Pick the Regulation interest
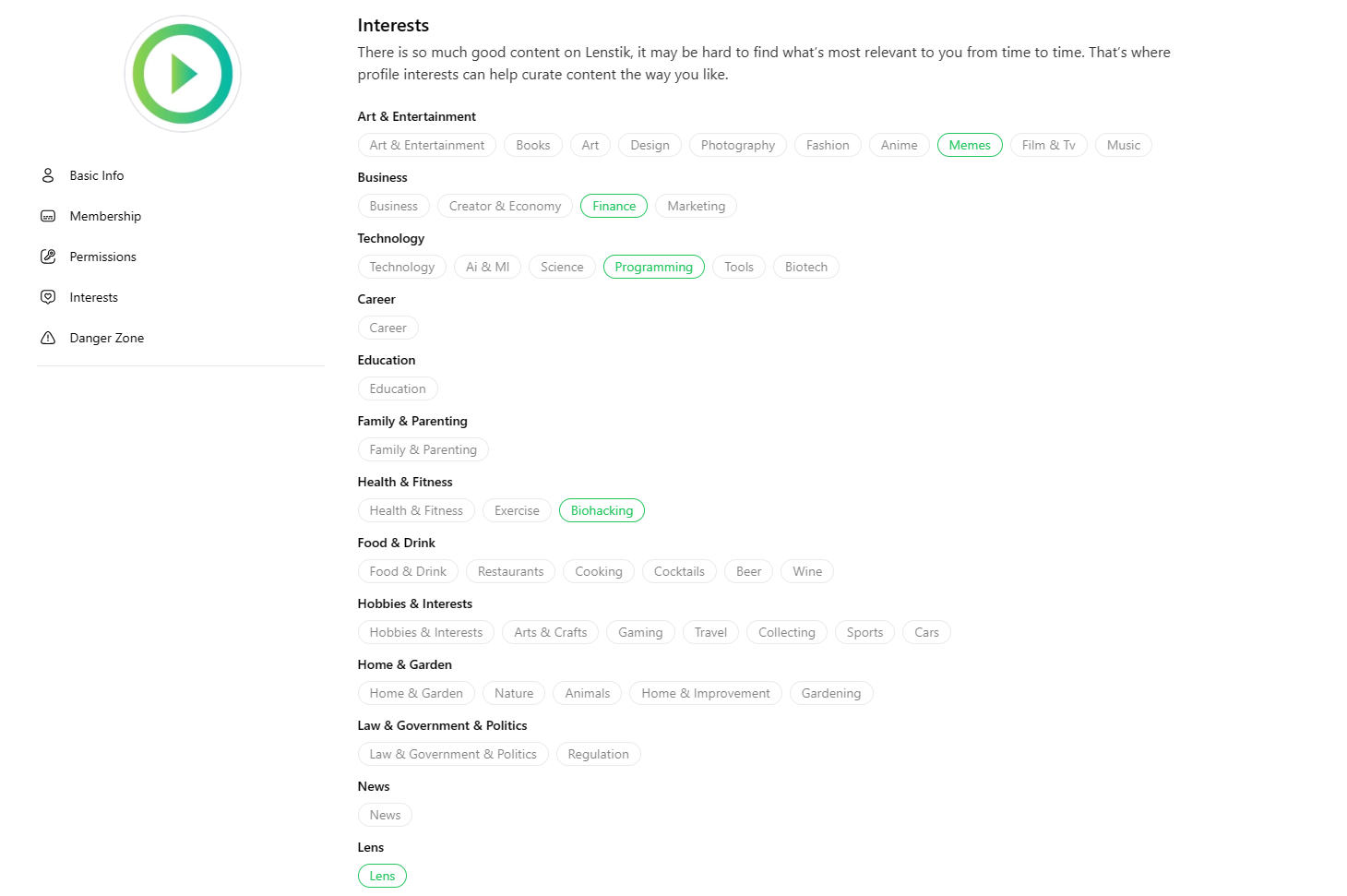The width and height of the screenshot is (1347, 896). pyautogui.click(x=598, y=754)
